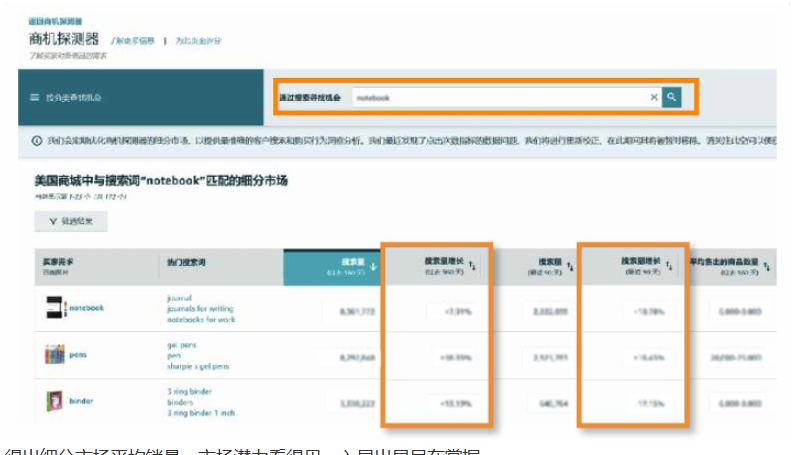This screenshot has height=455, width=805.
Task: Open the '3 ring binder' search term link
Action: tap(191, 391)
